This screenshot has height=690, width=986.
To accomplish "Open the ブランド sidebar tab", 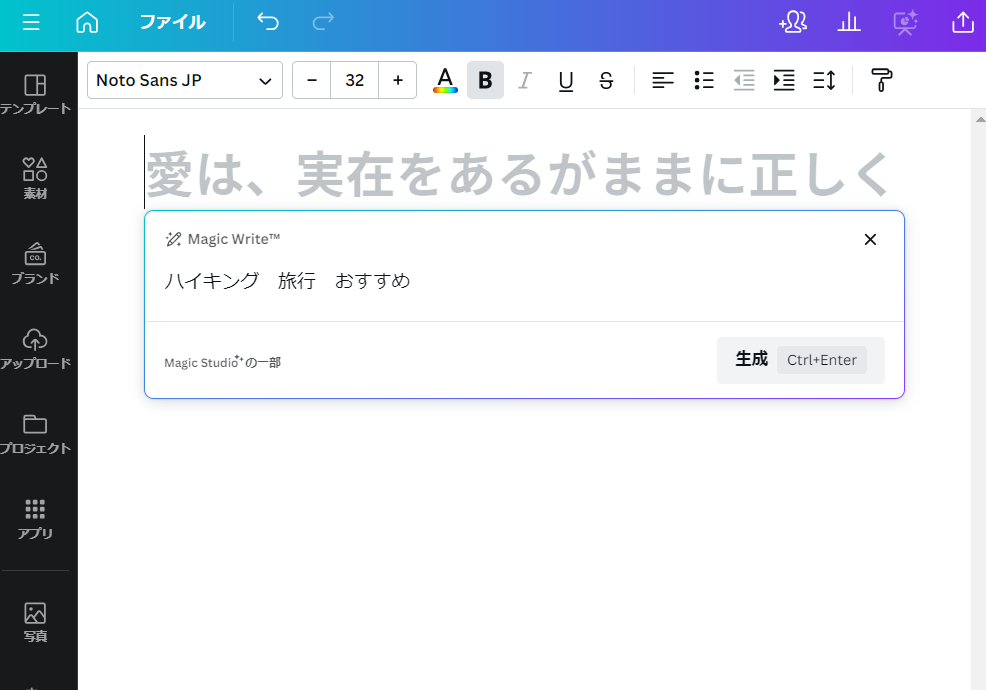I will (35, 264).
